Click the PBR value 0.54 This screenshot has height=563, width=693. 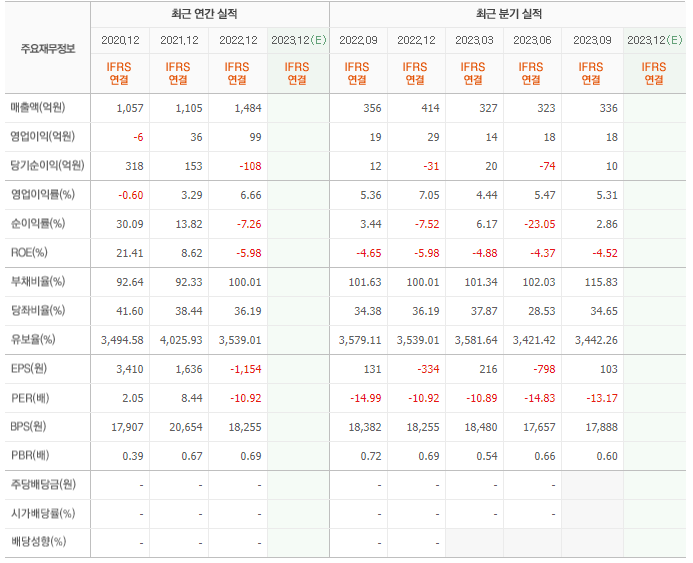coord(487,456)
